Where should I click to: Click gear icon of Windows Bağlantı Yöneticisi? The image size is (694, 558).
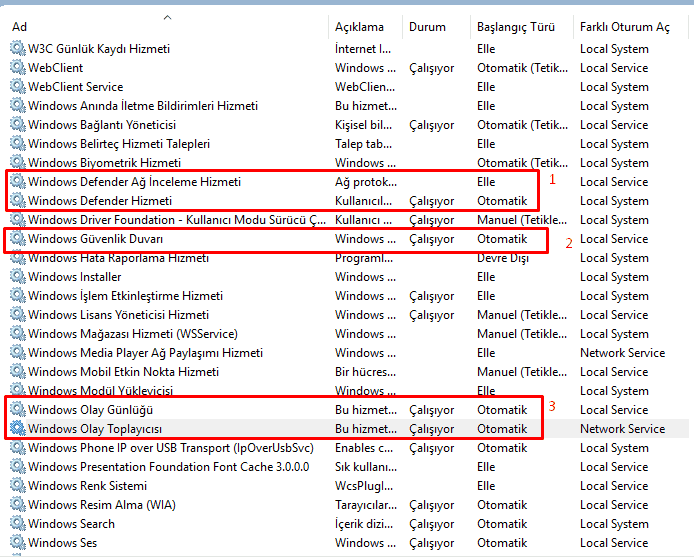coord(18,124)
